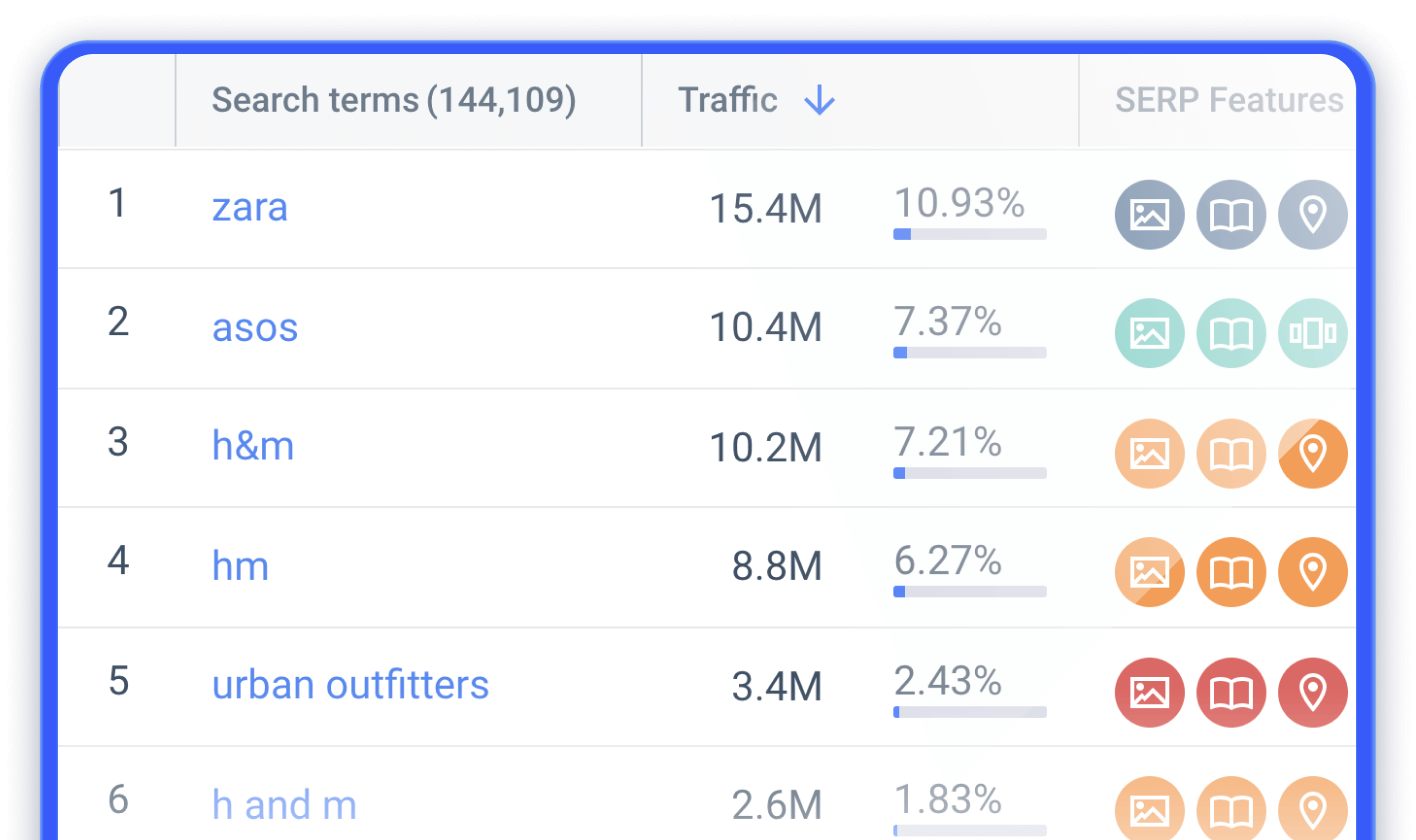Viewport: 1416px width, 840px height.
Task: Select the knowledge panel book icon for zara
Action: click(x=1230, y=214)
